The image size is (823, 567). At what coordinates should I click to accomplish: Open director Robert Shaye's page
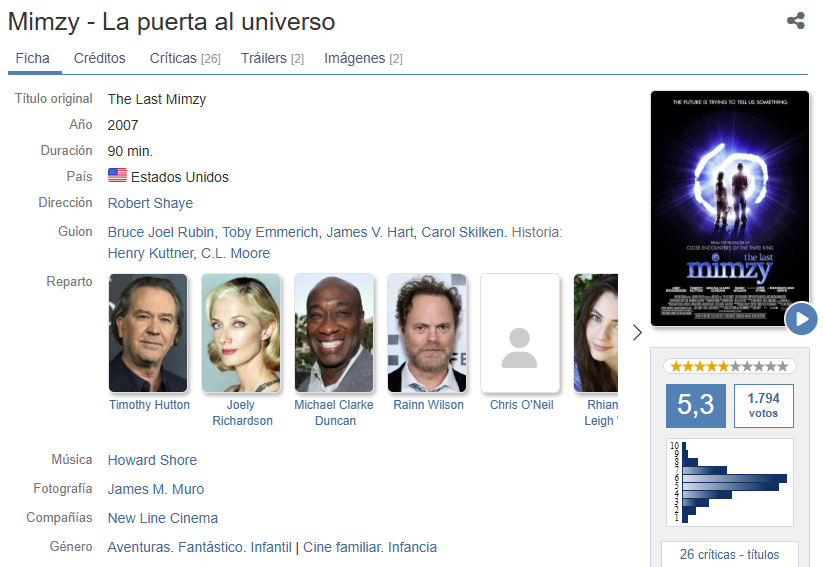tap(150, 203)
